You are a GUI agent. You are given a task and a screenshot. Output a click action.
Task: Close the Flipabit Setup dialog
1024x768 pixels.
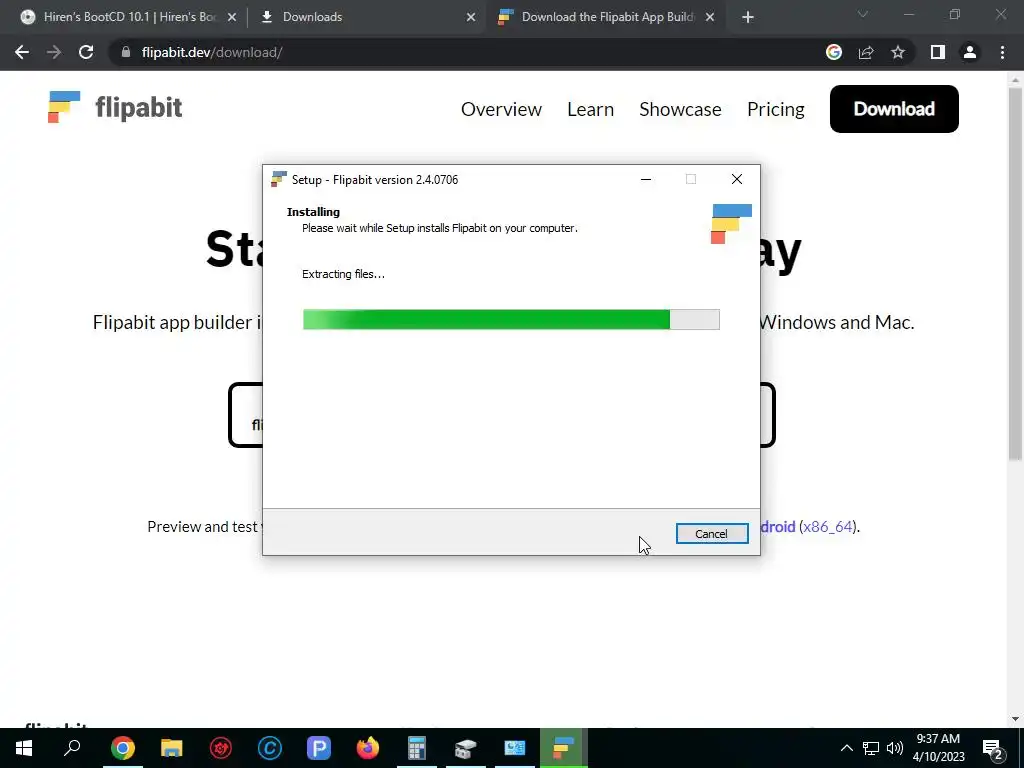click(x=737, y=179)
